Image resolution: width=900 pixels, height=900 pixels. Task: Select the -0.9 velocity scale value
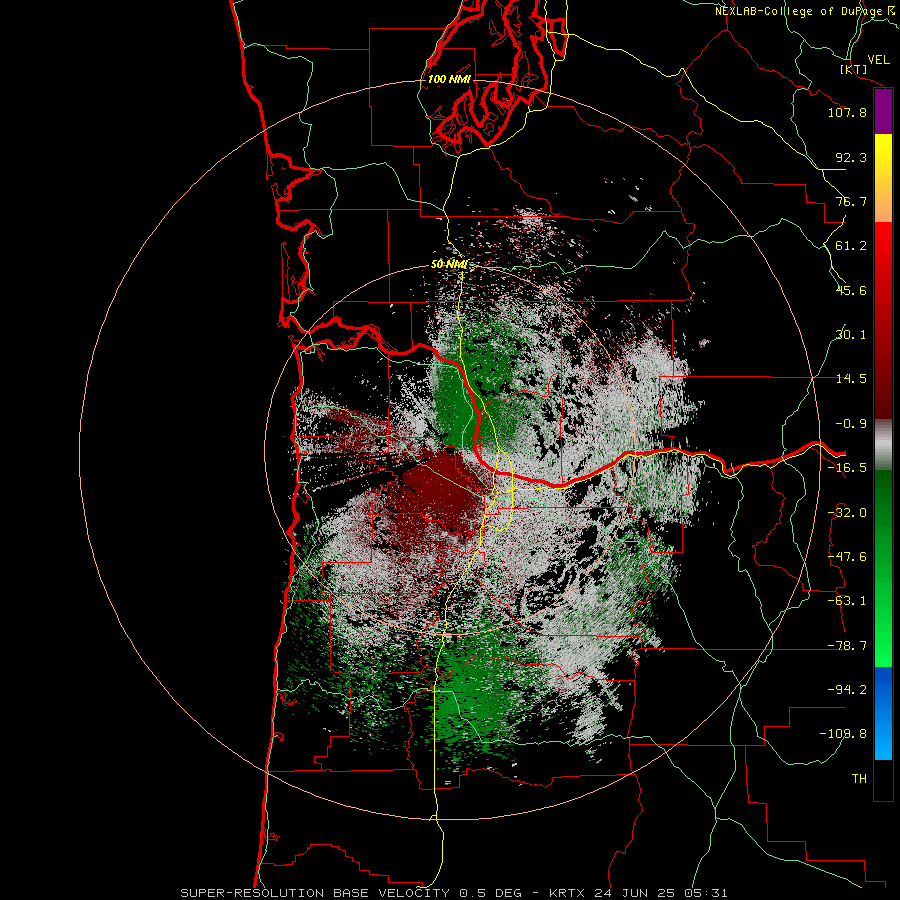coord(851,424)
